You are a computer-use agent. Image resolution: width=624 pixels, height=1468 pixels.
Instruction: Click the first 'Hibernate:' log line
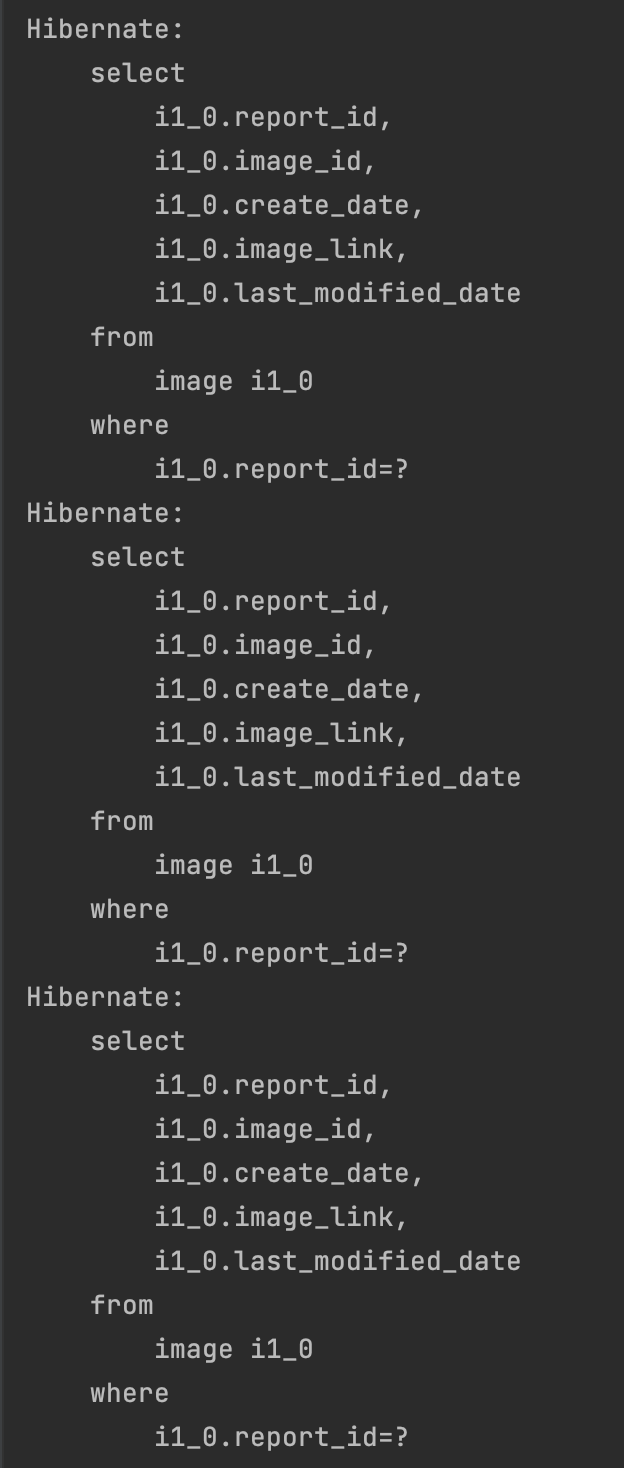105,29
